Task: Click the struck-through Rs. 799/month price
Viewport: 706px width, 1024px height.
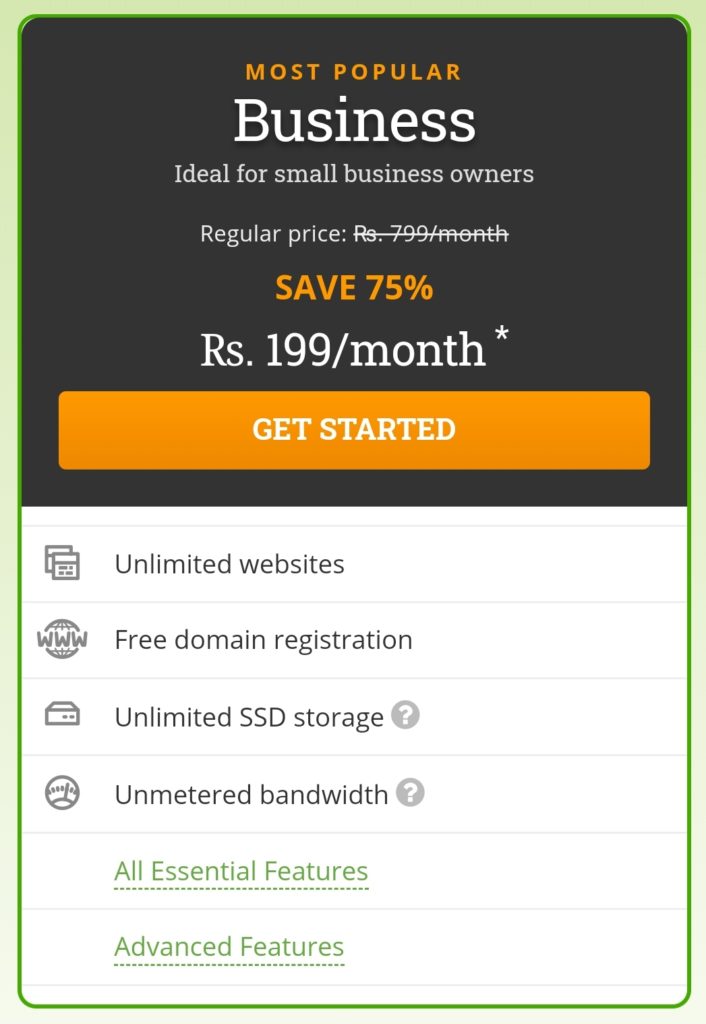Action: [431, 233]
